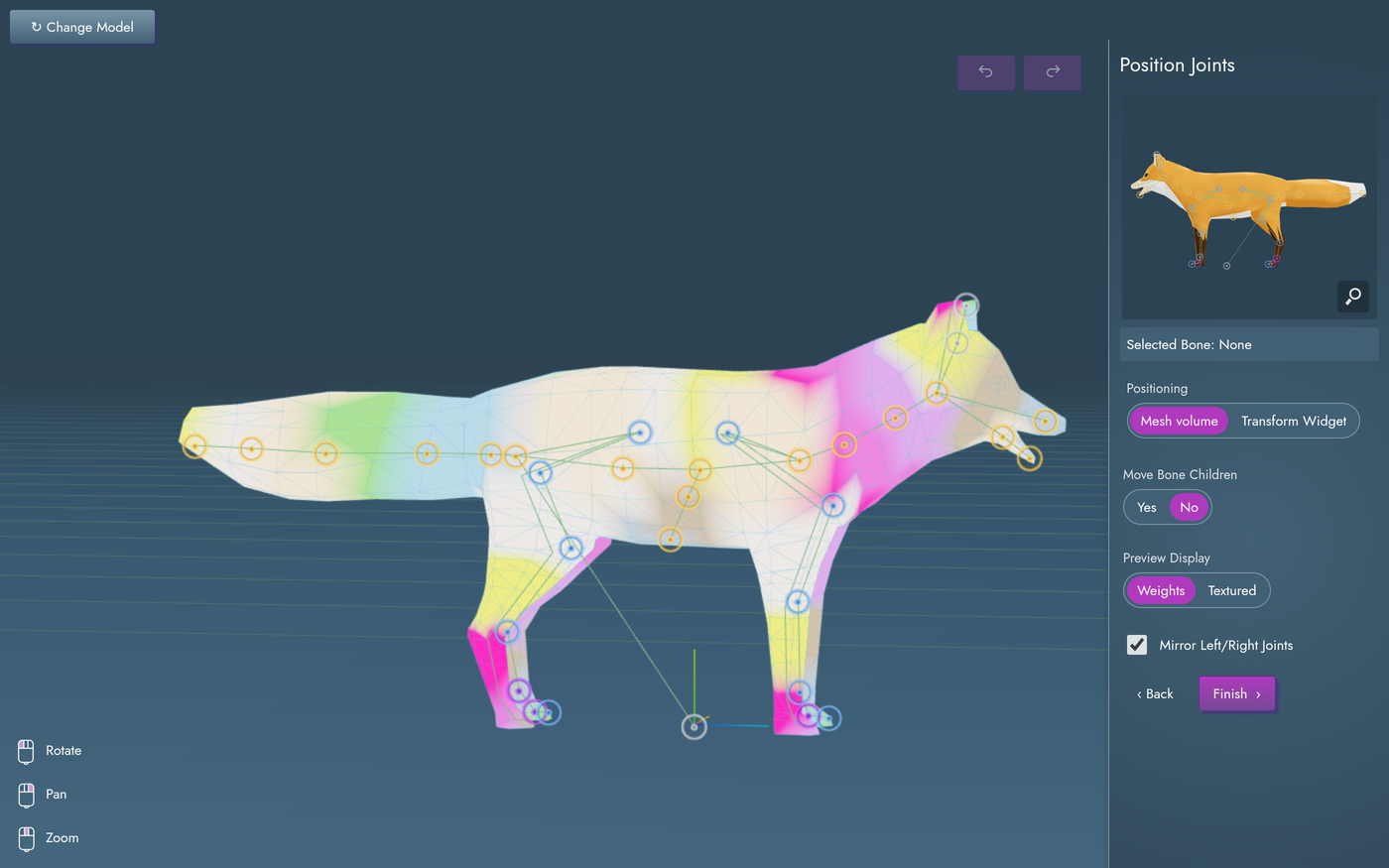1389x868 pixels.
Task: Click the Pan mouse hint icon
Action: (x=27, y=795)
